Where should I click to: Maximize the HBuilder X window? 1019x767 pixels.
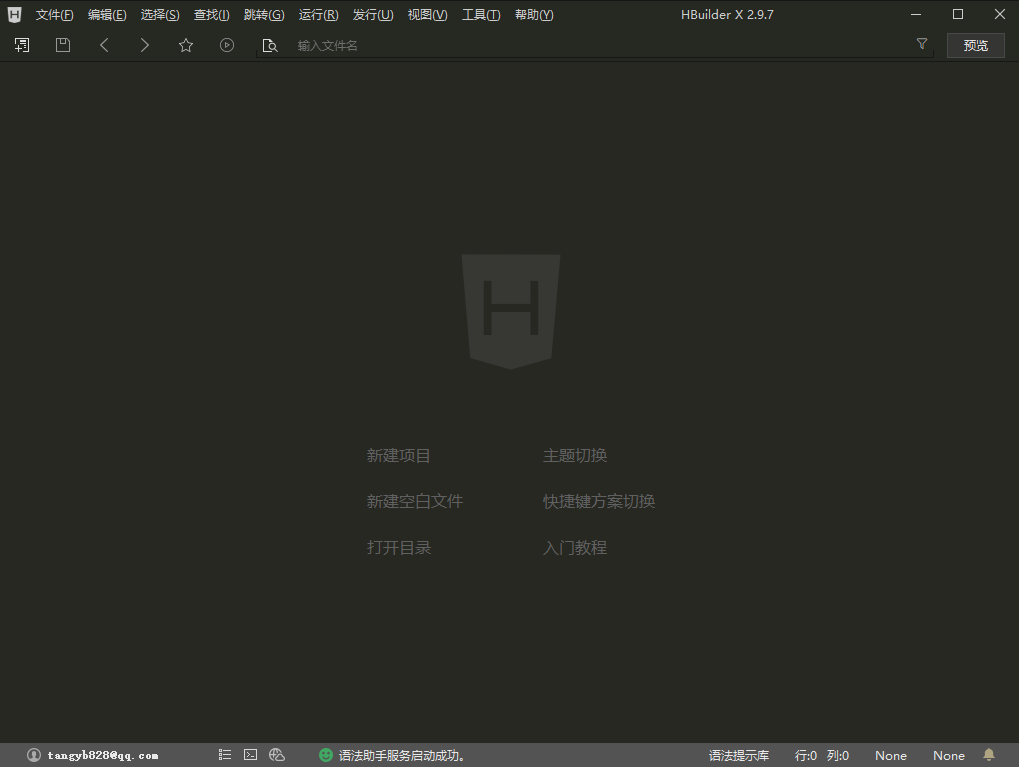pyautogui.click(x=958, y=14)
